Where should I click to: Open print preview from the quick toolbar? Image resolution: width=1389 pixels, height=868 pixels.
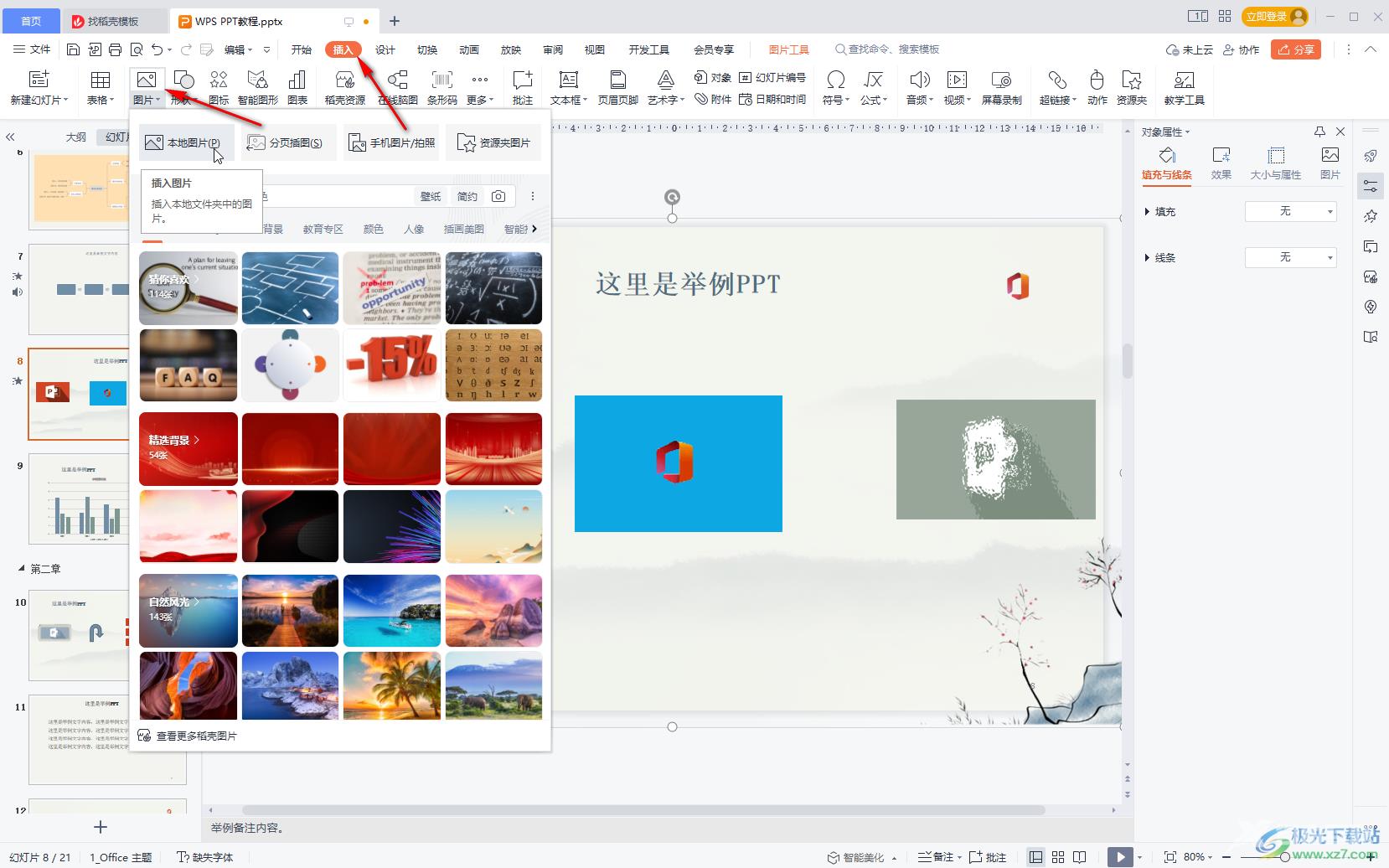point(137,49)
